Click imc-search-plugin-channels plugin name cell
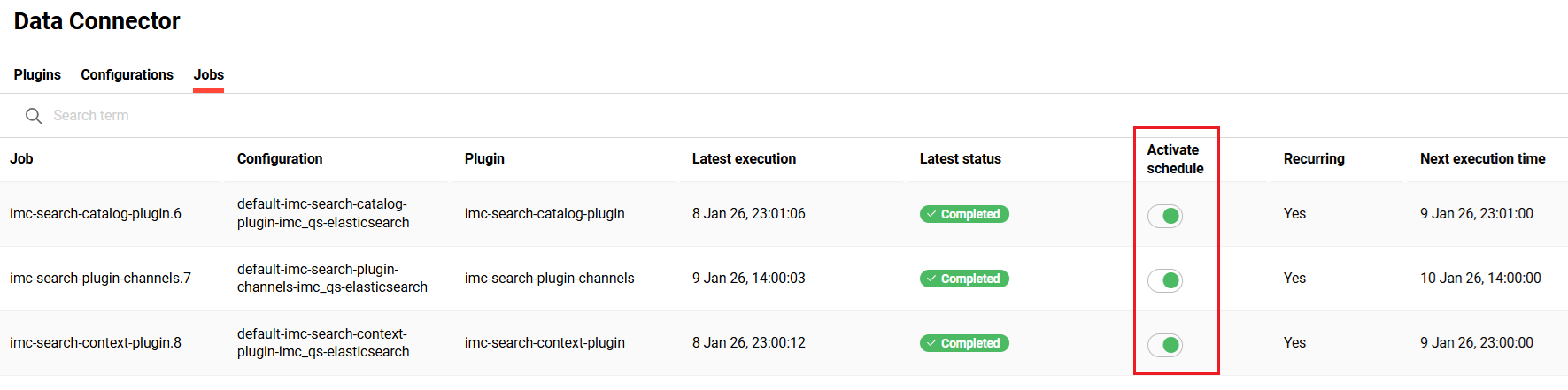This screenshot has height=390, width=1568. click(549, 279)
